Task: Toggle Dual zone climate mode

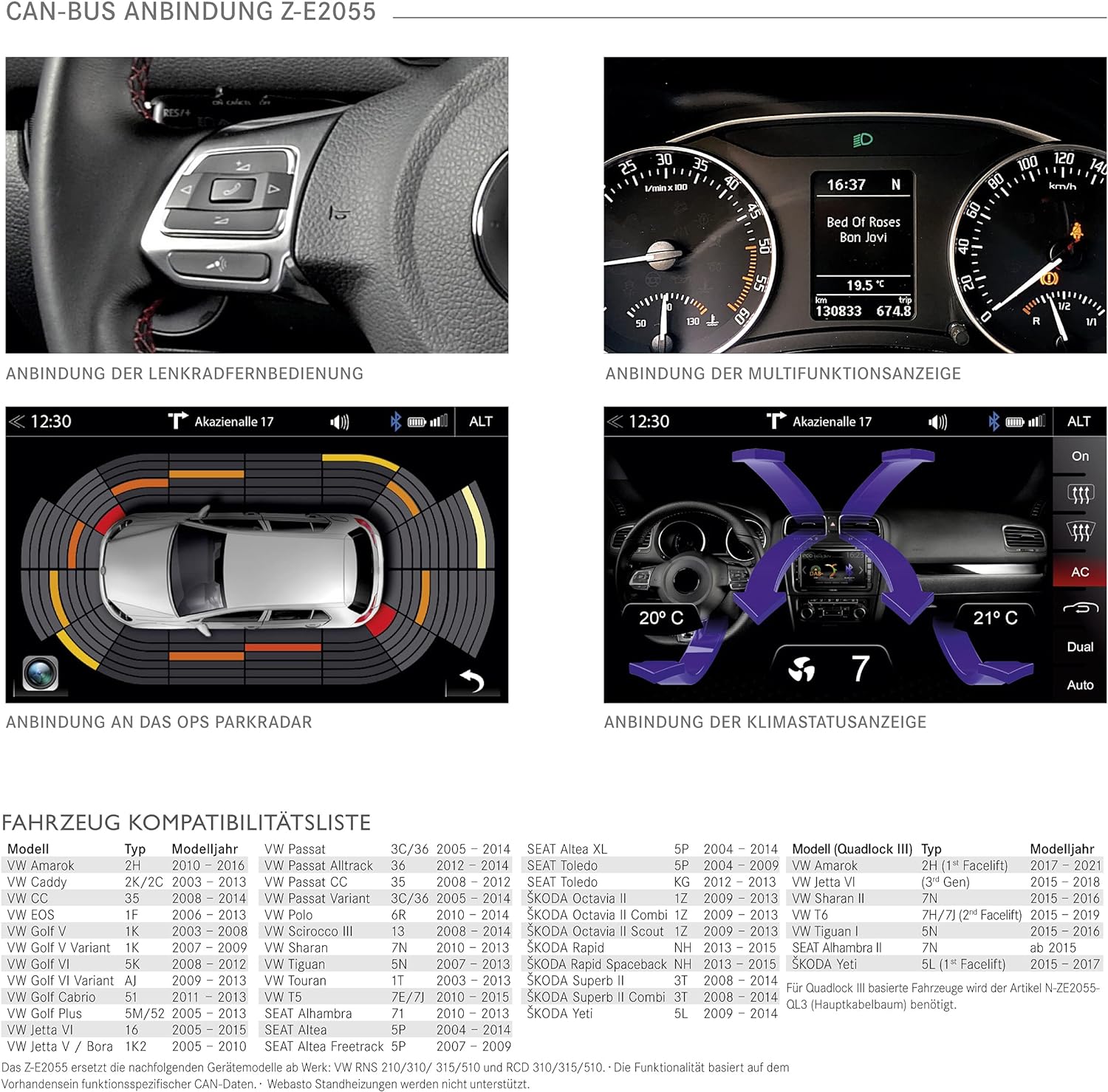Action: 1079,647
